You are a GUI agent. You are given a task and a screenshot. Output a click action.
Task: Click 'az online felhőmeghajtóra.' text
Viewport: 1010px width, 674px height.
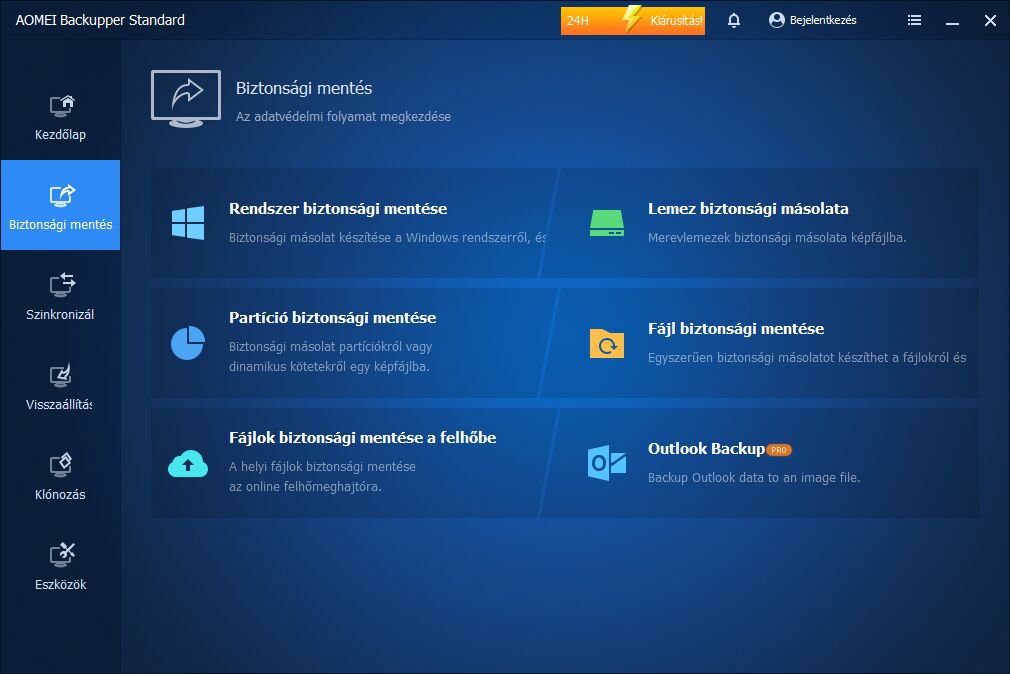point(305,486)
